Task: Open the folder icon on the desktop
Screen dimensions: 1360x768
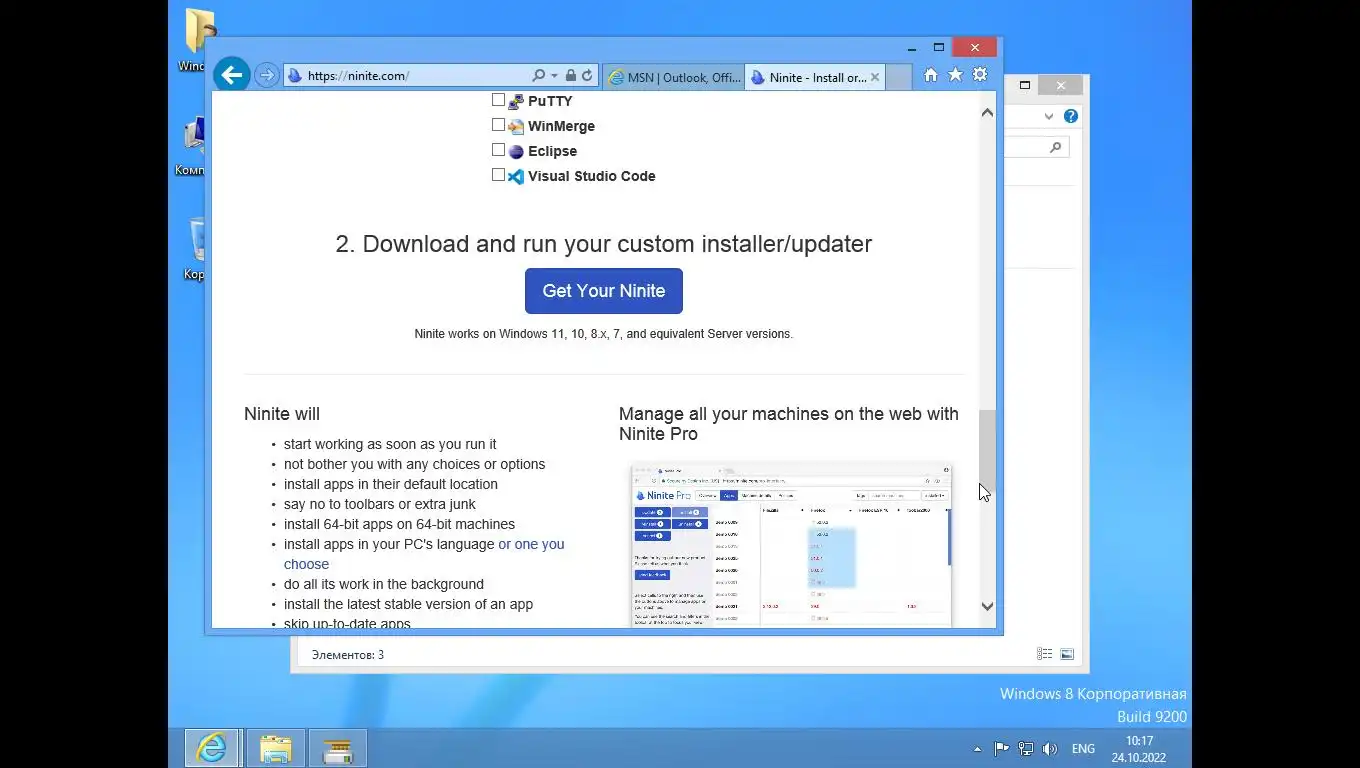Action: tap(199, 33)
